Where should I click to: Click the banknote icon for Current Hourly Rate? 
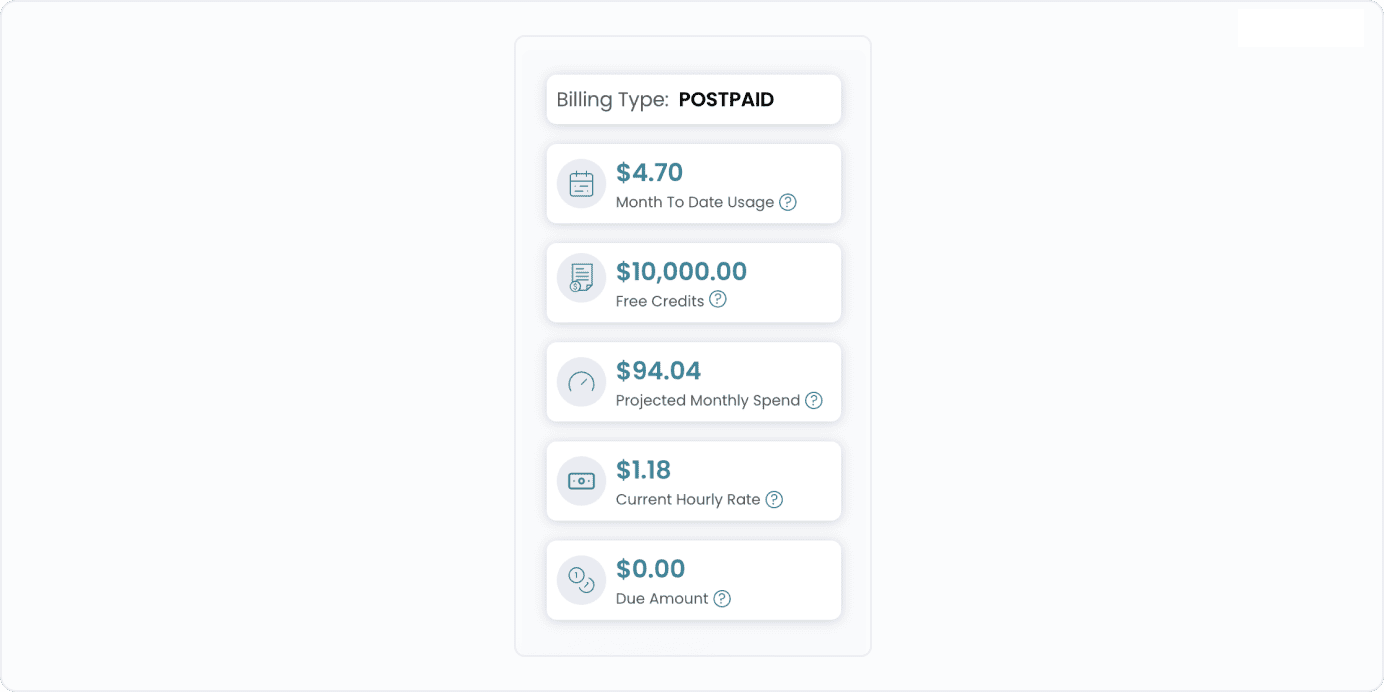(581, 481)
